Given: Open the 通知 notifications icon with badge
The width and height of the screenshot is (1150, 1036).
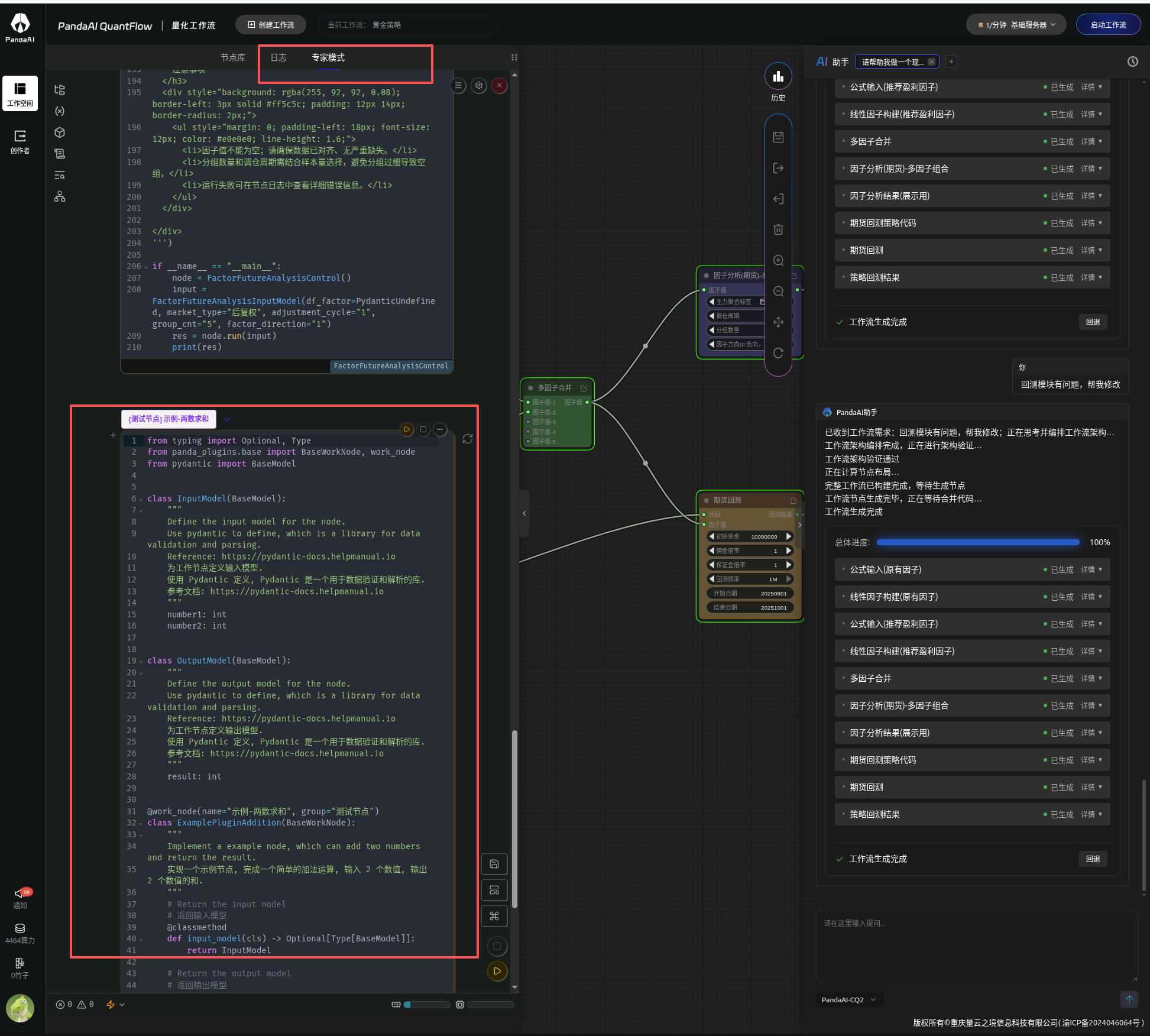Looking at the screenshot, I should point(20,898).
